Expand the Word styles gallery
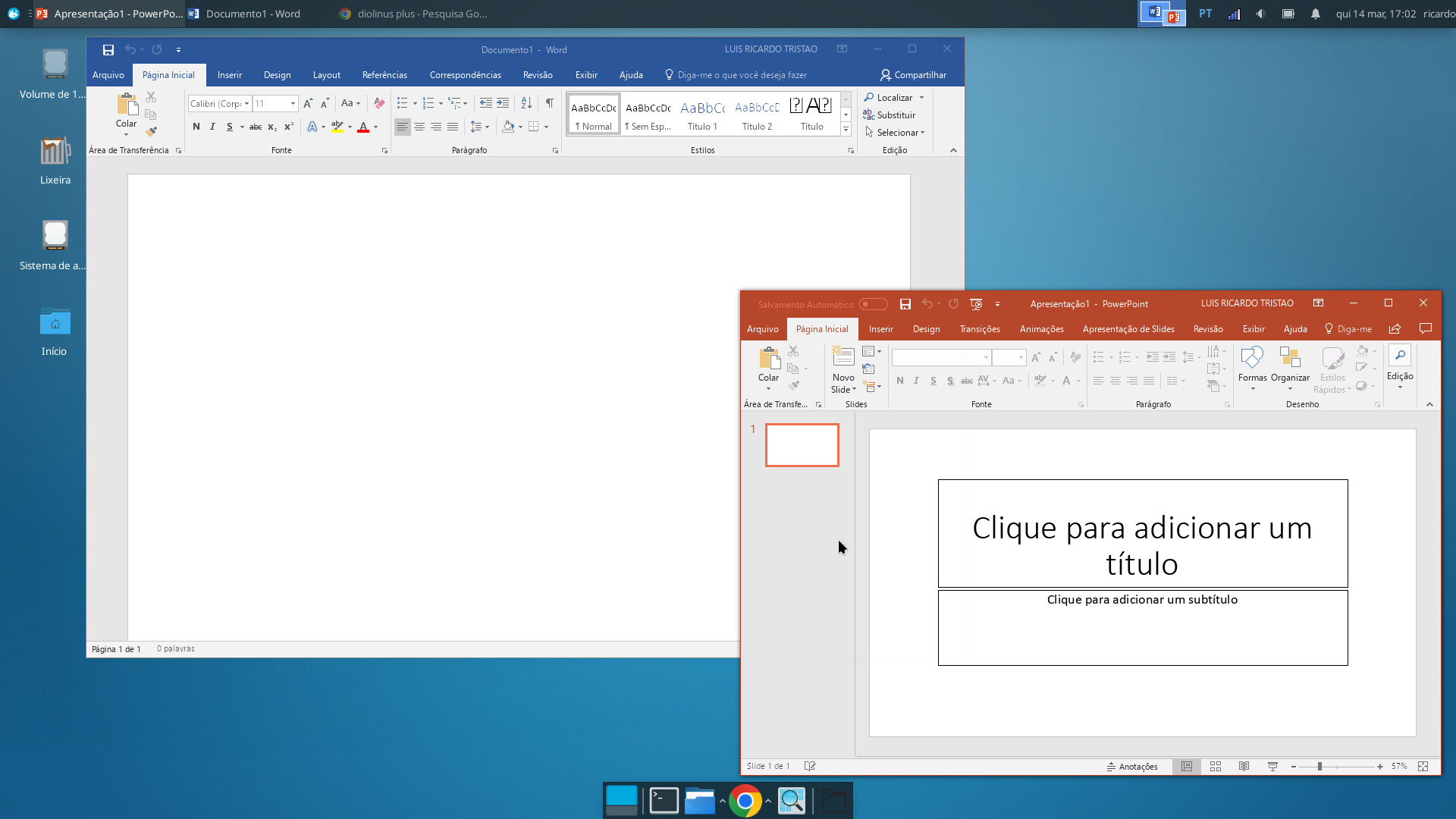Image resolution: width=1456 pixels, height=819 pixels. coord(846,130)
